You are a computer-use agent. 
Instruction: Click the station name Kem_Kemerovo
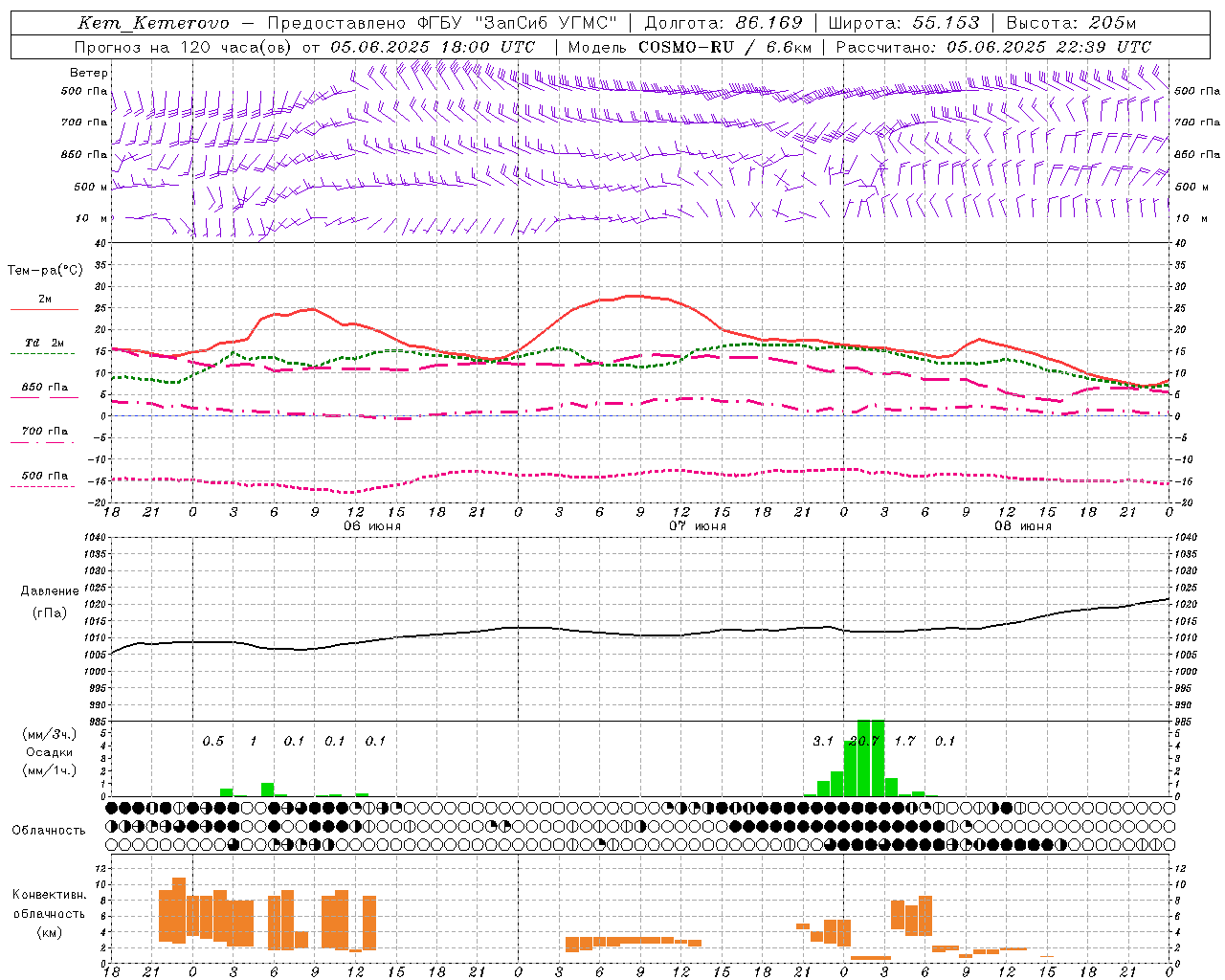point(154,23)
